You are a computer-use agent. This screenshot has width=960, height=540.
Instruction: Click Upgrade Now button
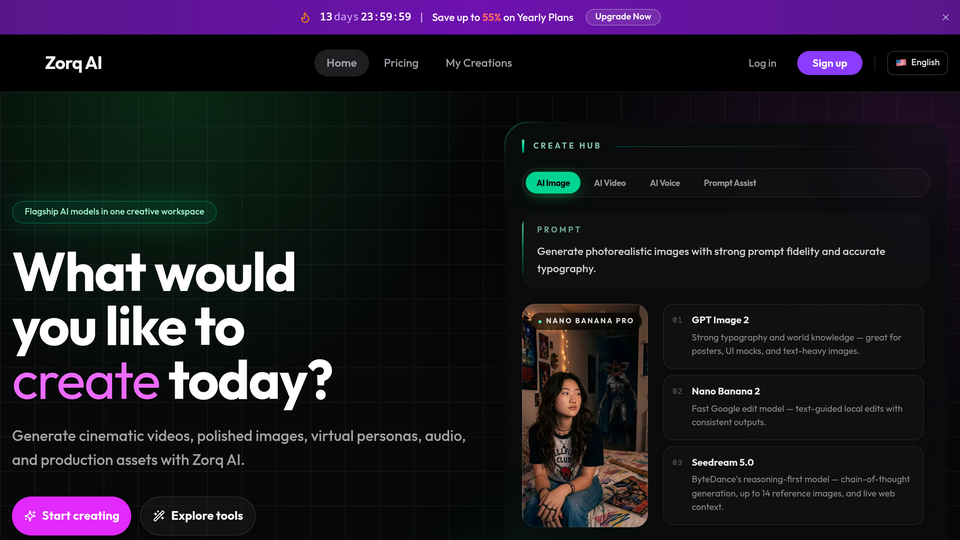click(623, 17)
